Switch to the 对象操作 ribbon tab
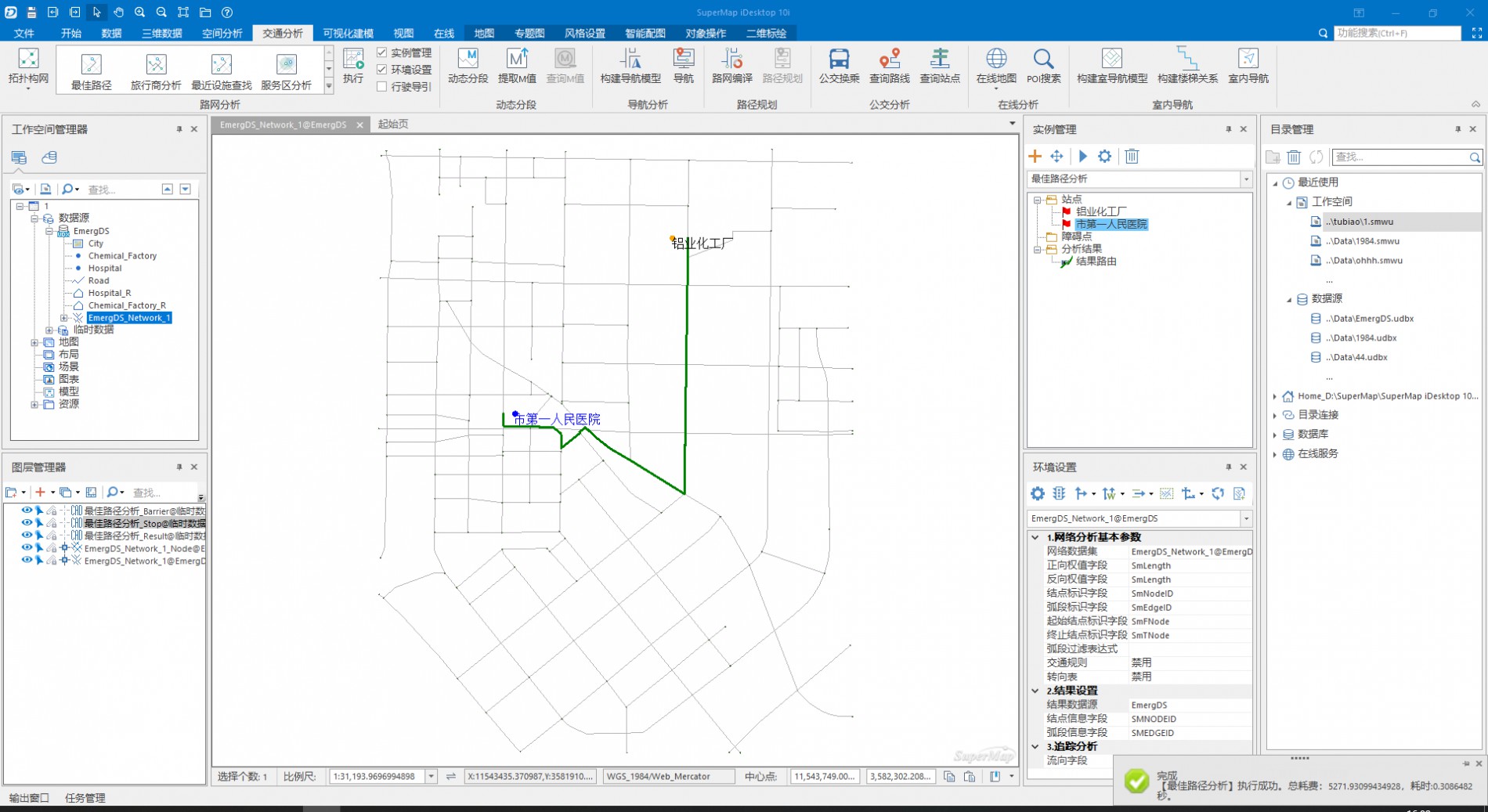 [706, 33]
